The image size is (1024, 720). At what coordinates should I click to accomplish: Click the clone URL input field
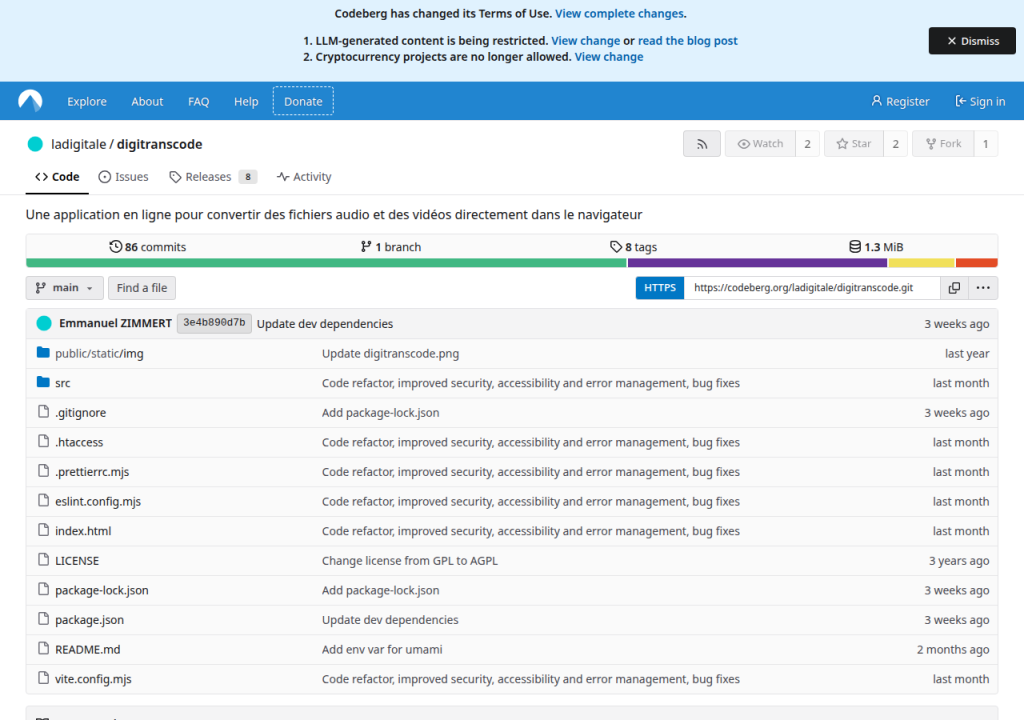pos(812,287)
